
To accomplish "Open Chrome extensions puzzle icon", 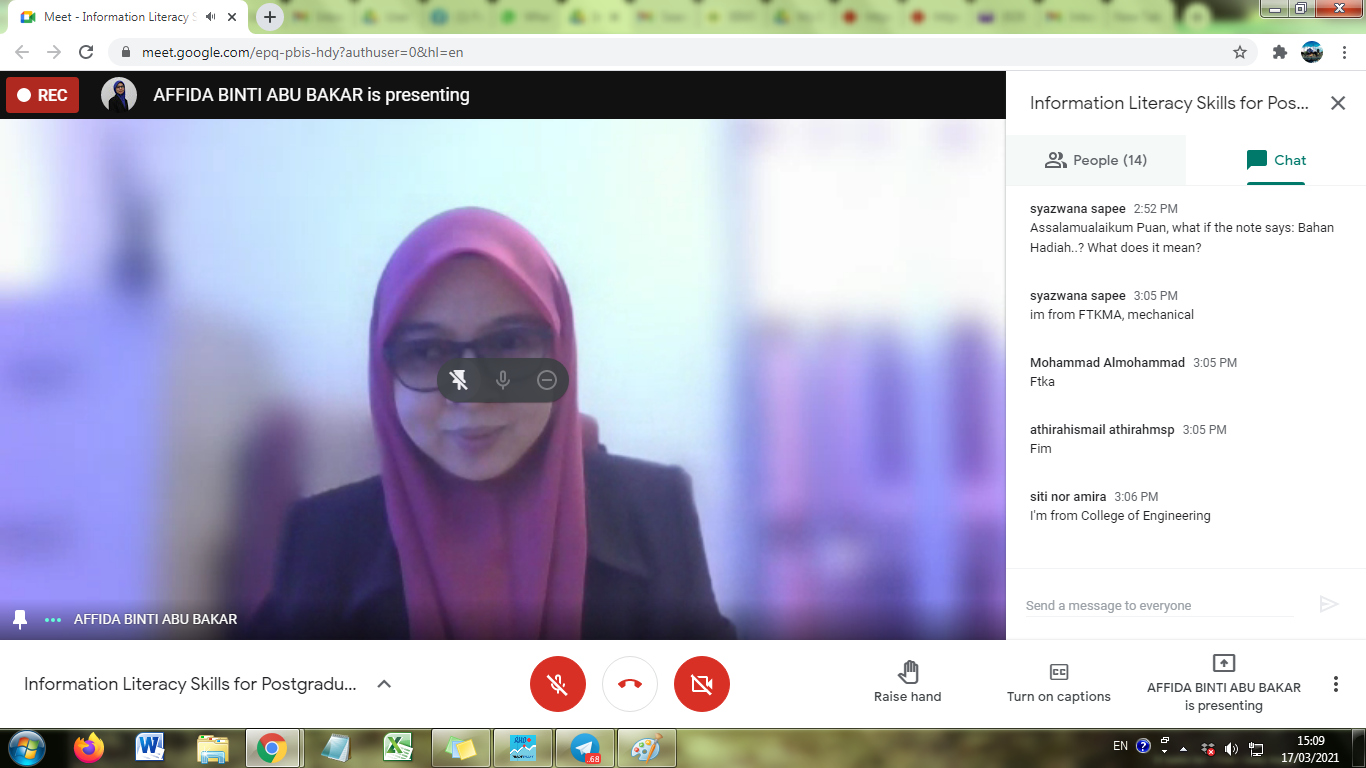I will coord(1279,52).
